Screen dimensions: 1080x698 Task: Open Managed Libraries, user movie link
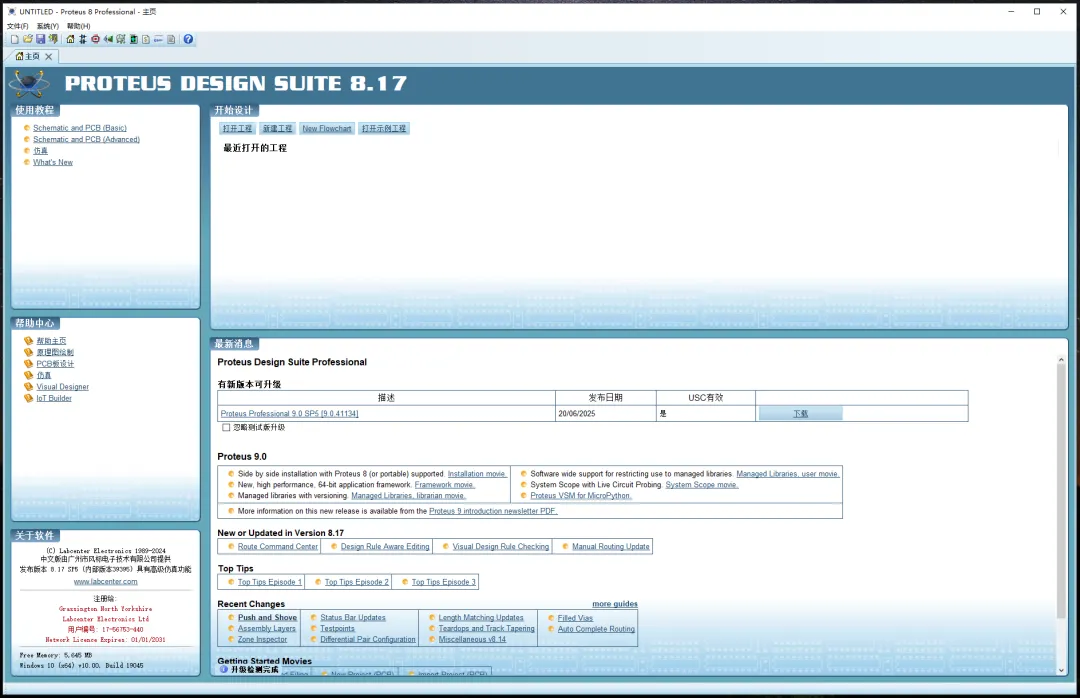788,474
